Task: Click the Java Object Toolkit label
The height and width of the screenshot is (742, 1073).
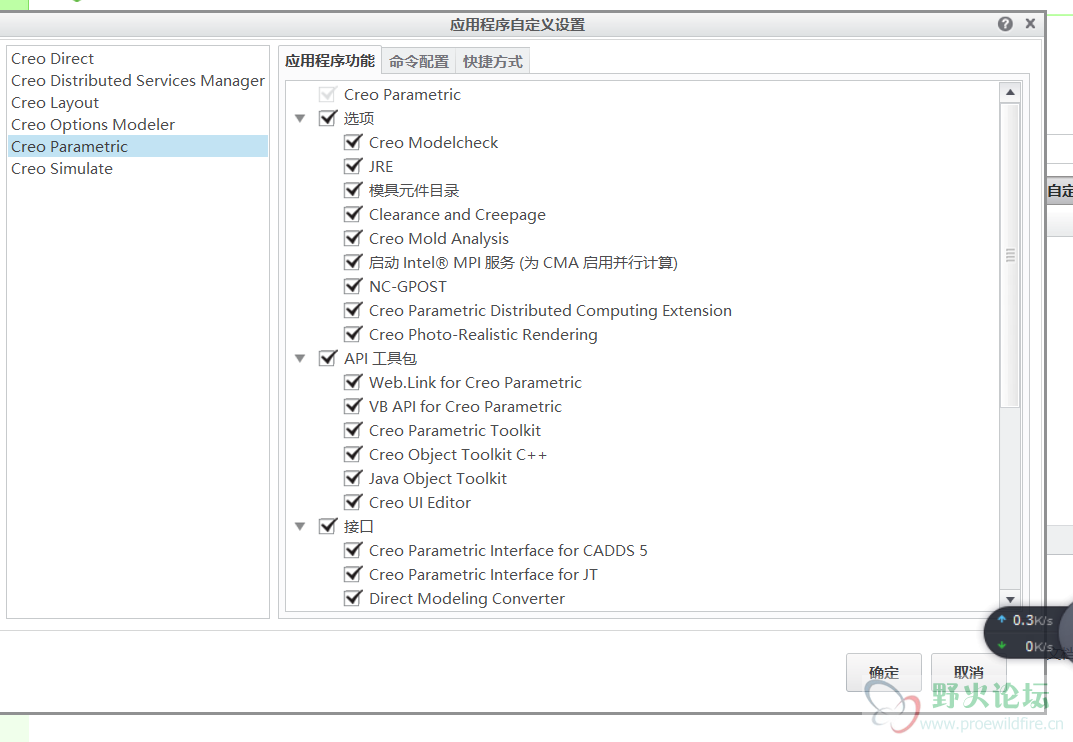Action: click(x=438, y=478)
